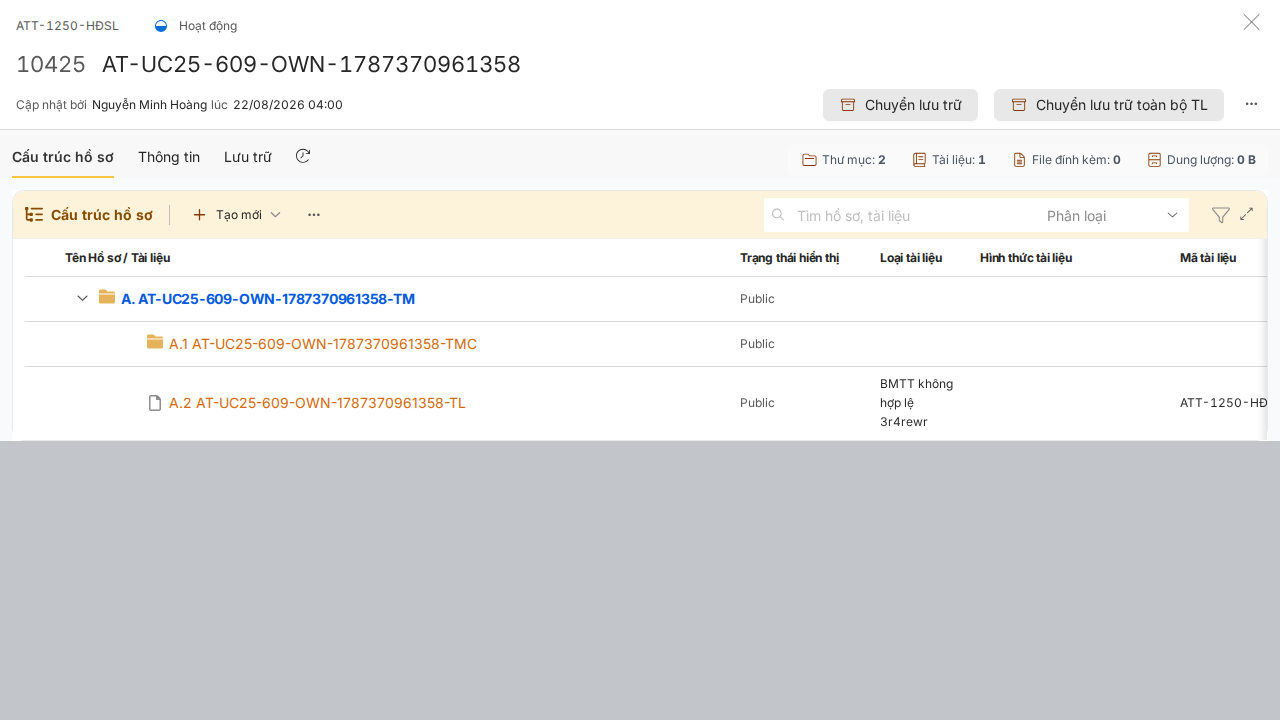Screen dimensions: 1280x720
Task: Open the Tạo mới dropdown
Action: 236,215
